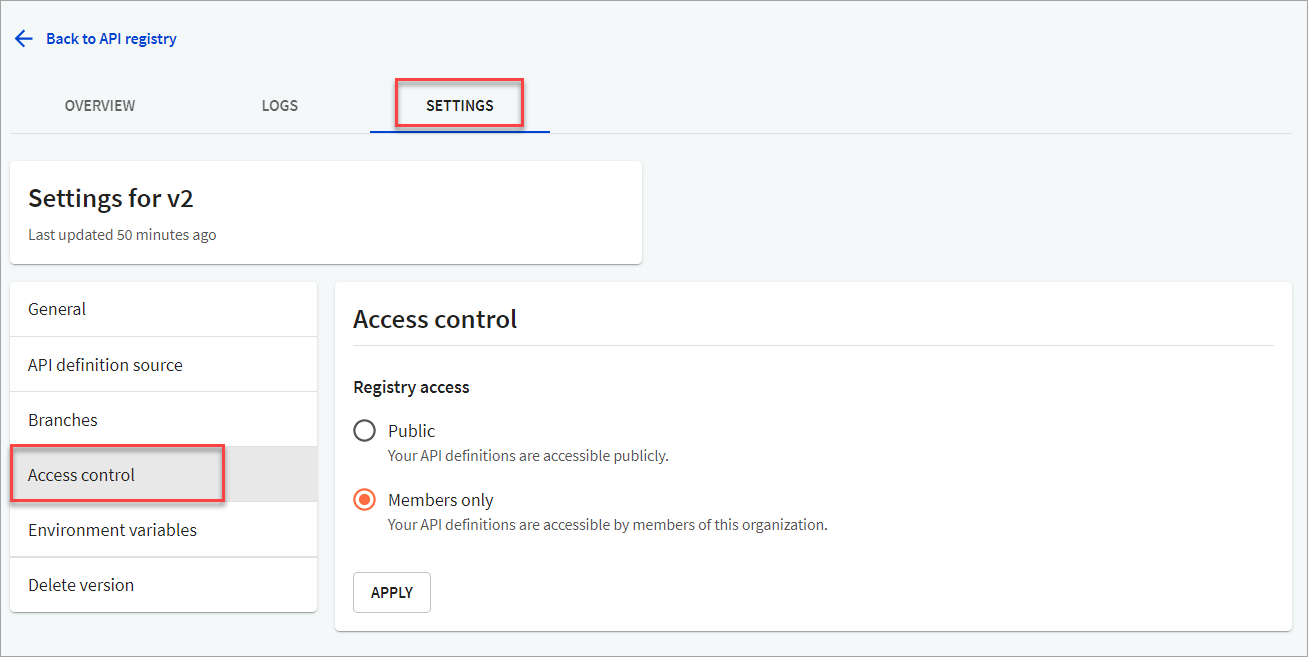Viewport: 1308px width, 657px height.
Task: Open Environment variables section
Action: coord(163,530)
